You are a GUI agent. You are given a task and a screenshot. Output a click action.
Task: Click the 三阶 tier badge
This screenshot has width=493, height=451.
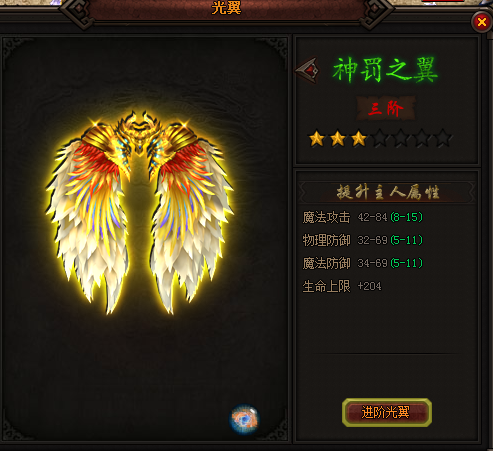[386, 109]
